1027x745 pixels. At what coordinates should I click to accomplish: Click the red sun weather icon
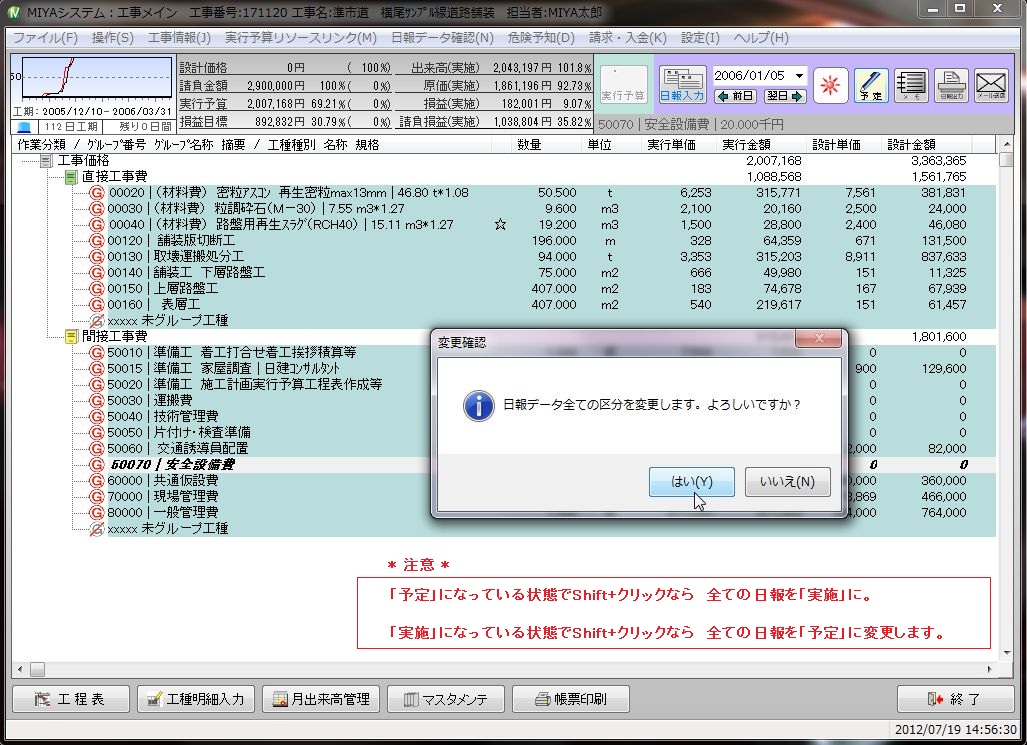pos(831,85)
